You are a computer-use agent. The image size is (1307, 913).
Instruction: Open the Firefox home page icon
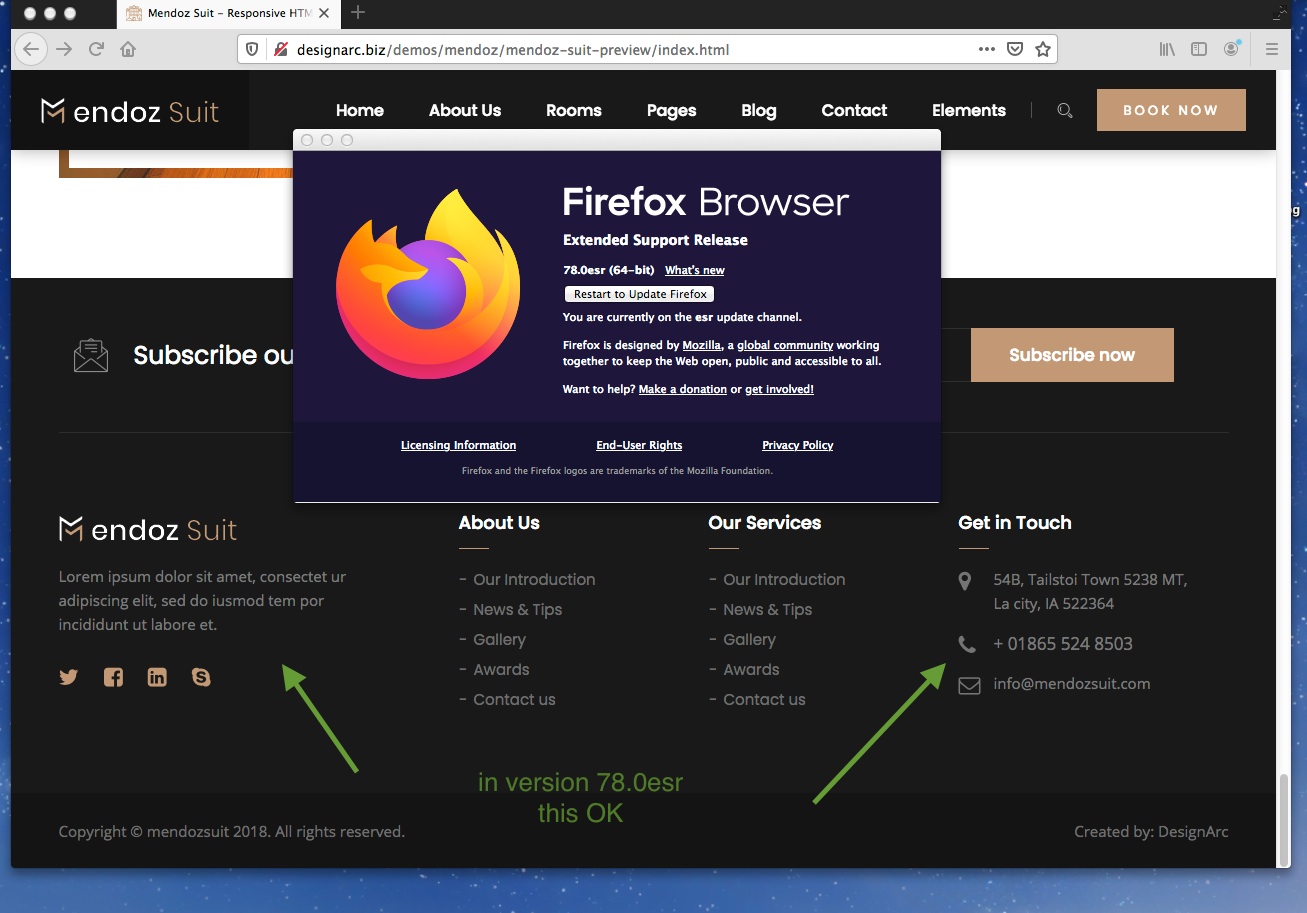pos(128,49)
